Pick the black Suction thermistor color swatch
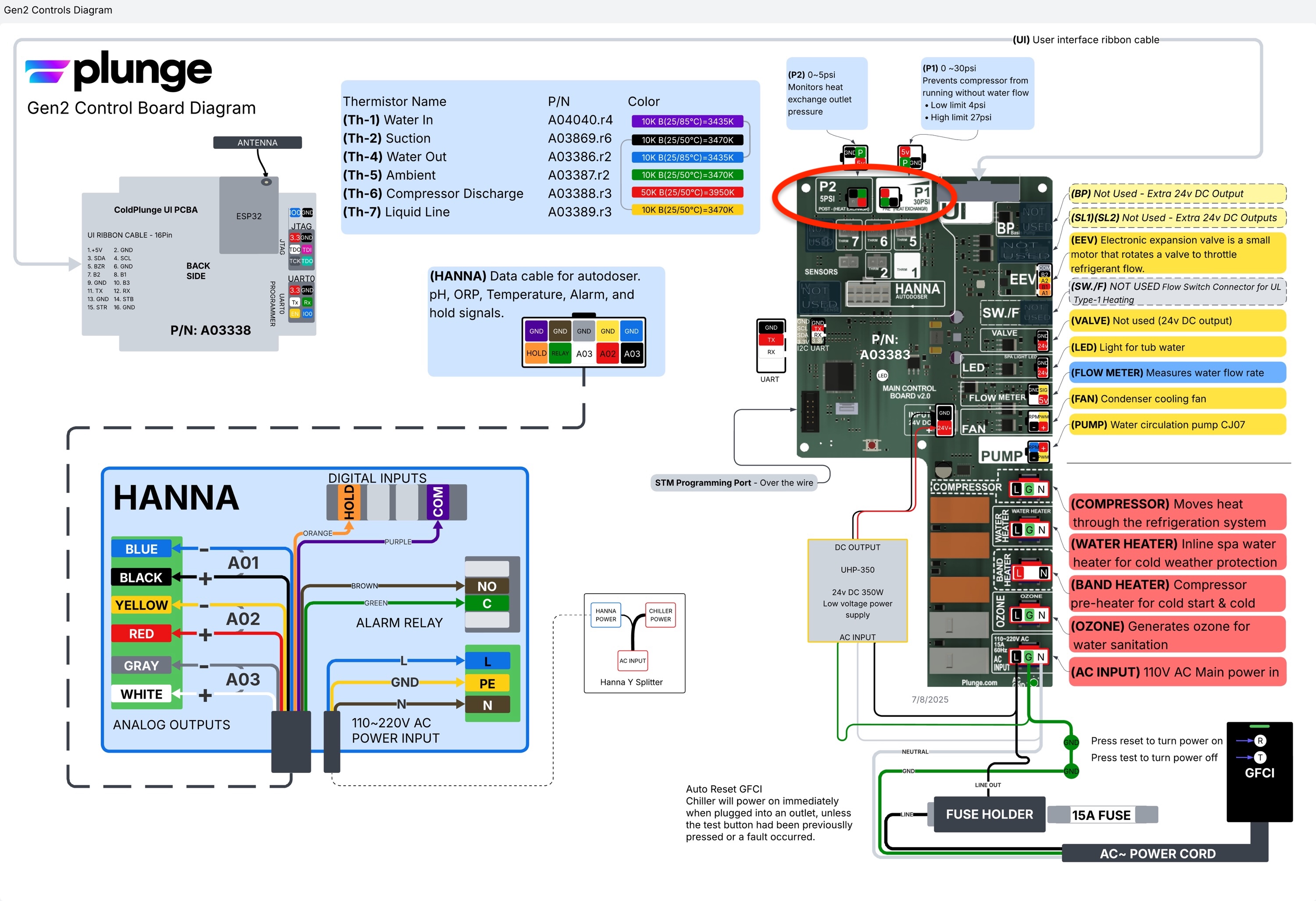 (687, 140)
